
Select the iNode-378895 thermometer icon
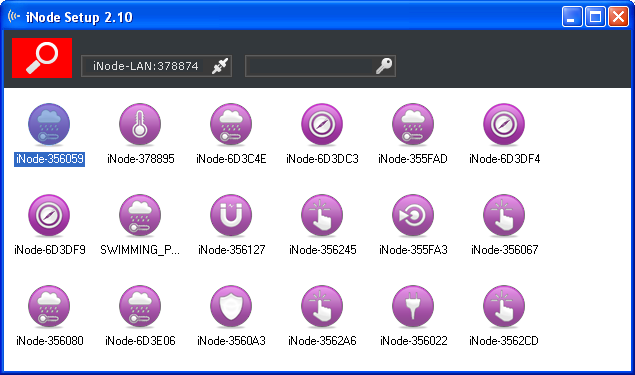[x=140, y=125]
